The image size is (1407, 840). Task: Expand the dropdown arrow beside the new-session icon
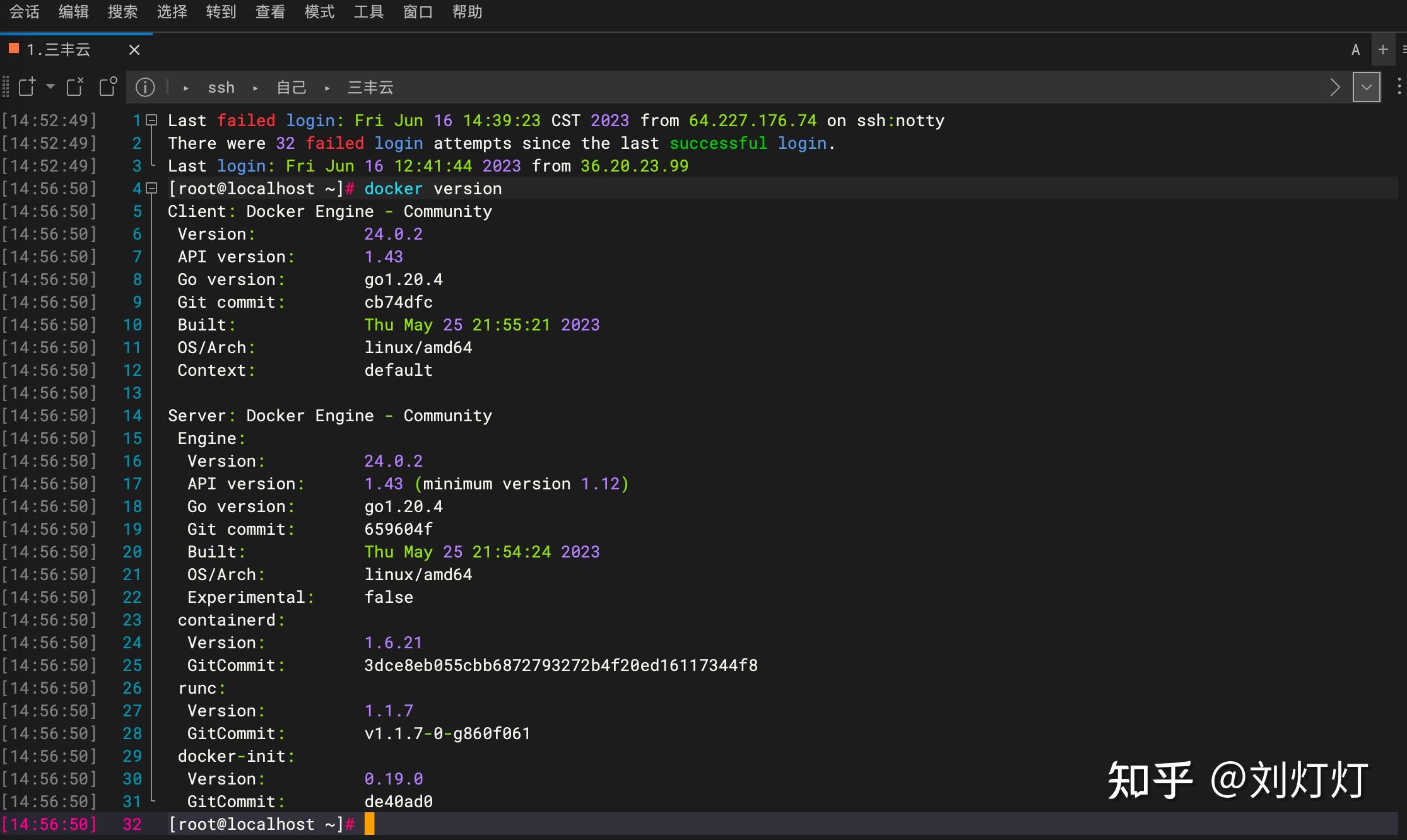point(50,87)
